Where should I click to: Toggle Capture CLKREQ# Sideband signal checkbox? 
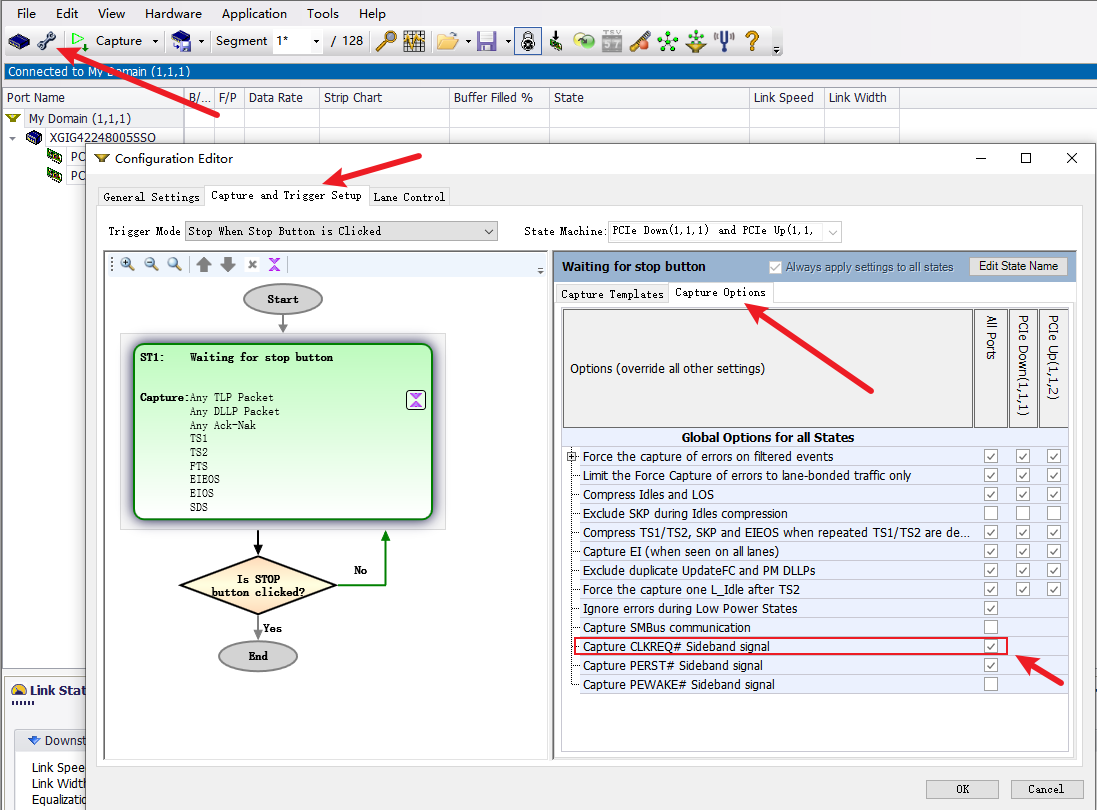tap(991, 646)
